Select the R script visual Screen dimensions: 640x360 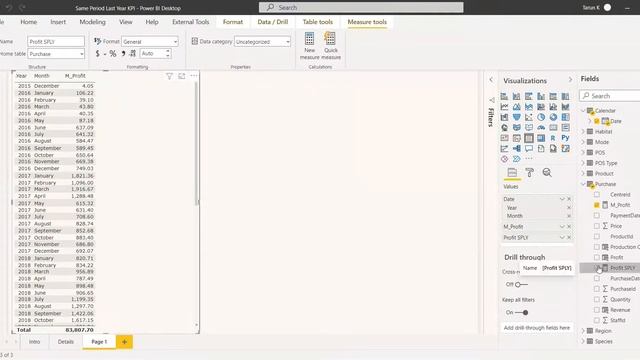coord(553,138)
